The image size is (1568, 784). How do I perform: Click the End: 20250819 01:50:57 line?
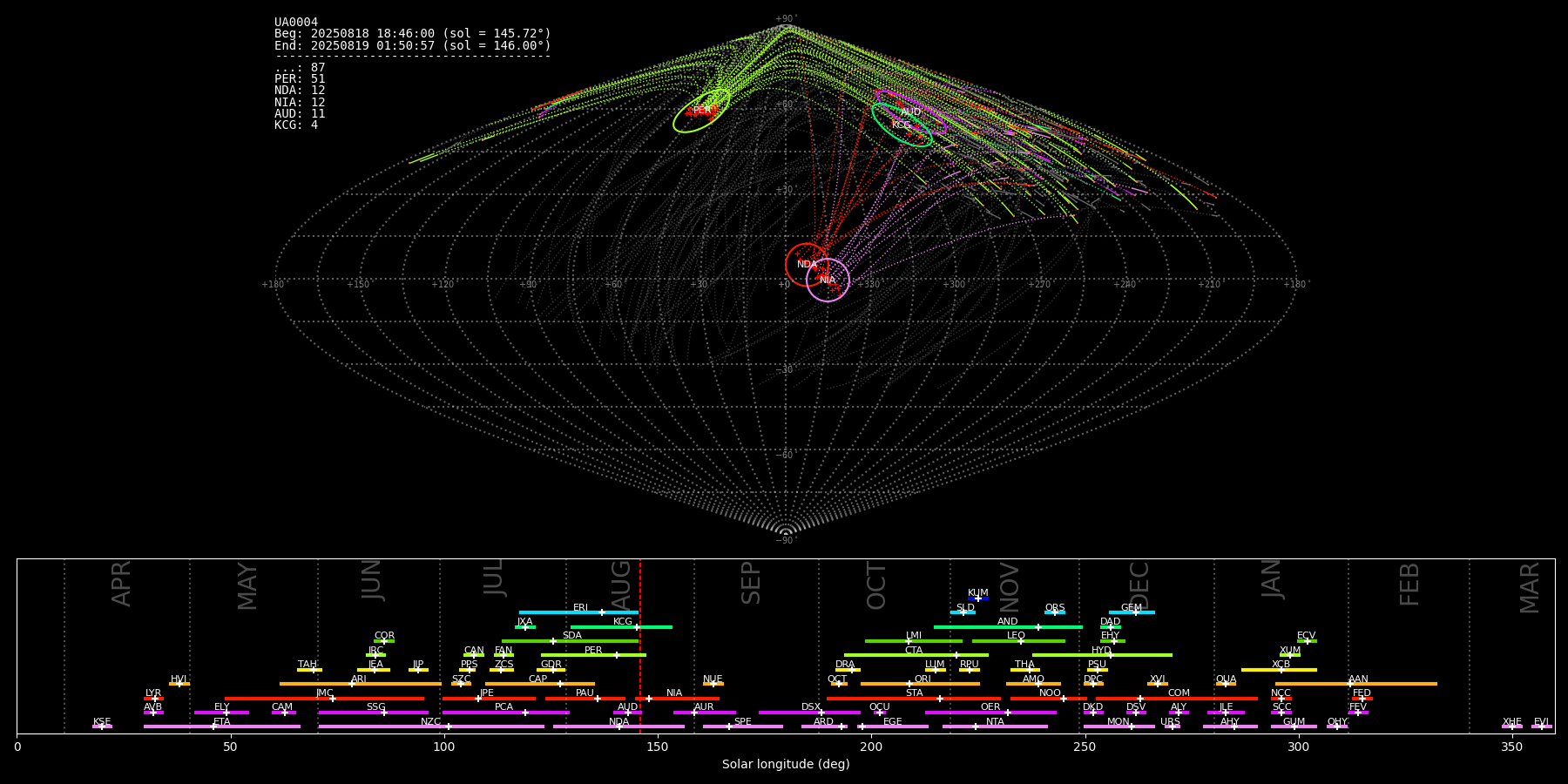[413, 45]
